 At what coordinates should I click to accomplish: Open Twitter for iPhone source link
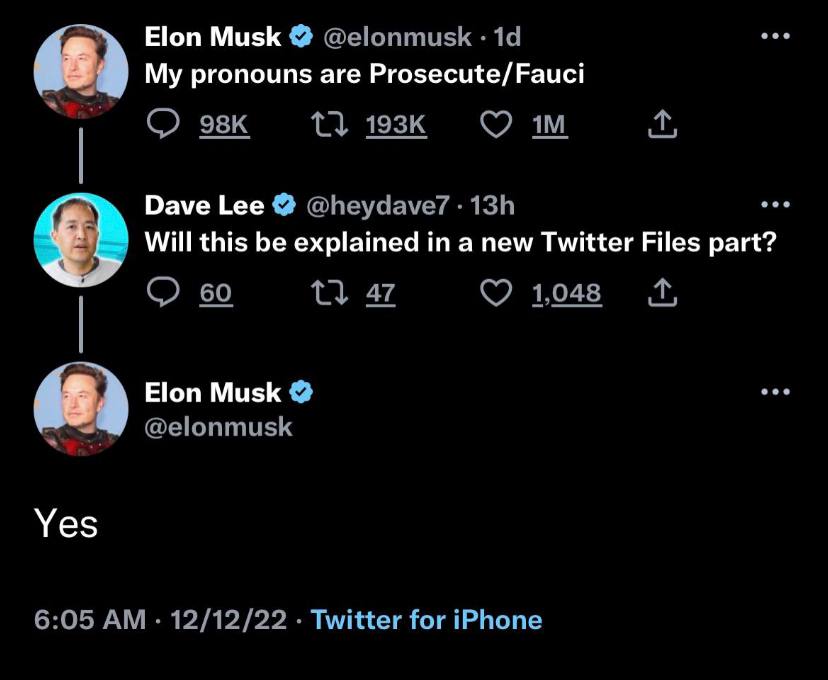coord(427,620)
